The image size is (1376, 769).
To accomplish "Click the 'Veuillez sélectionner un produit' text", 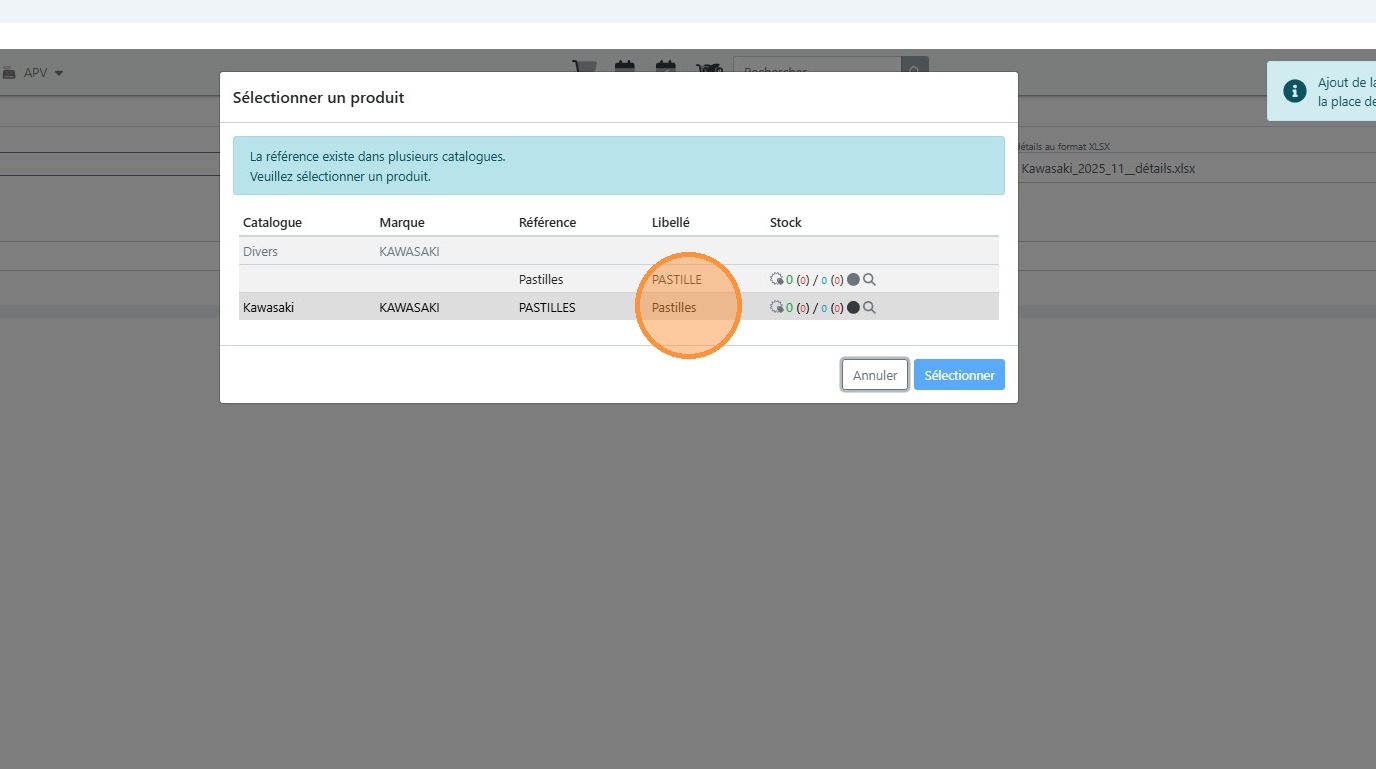I will coord(340,177).
